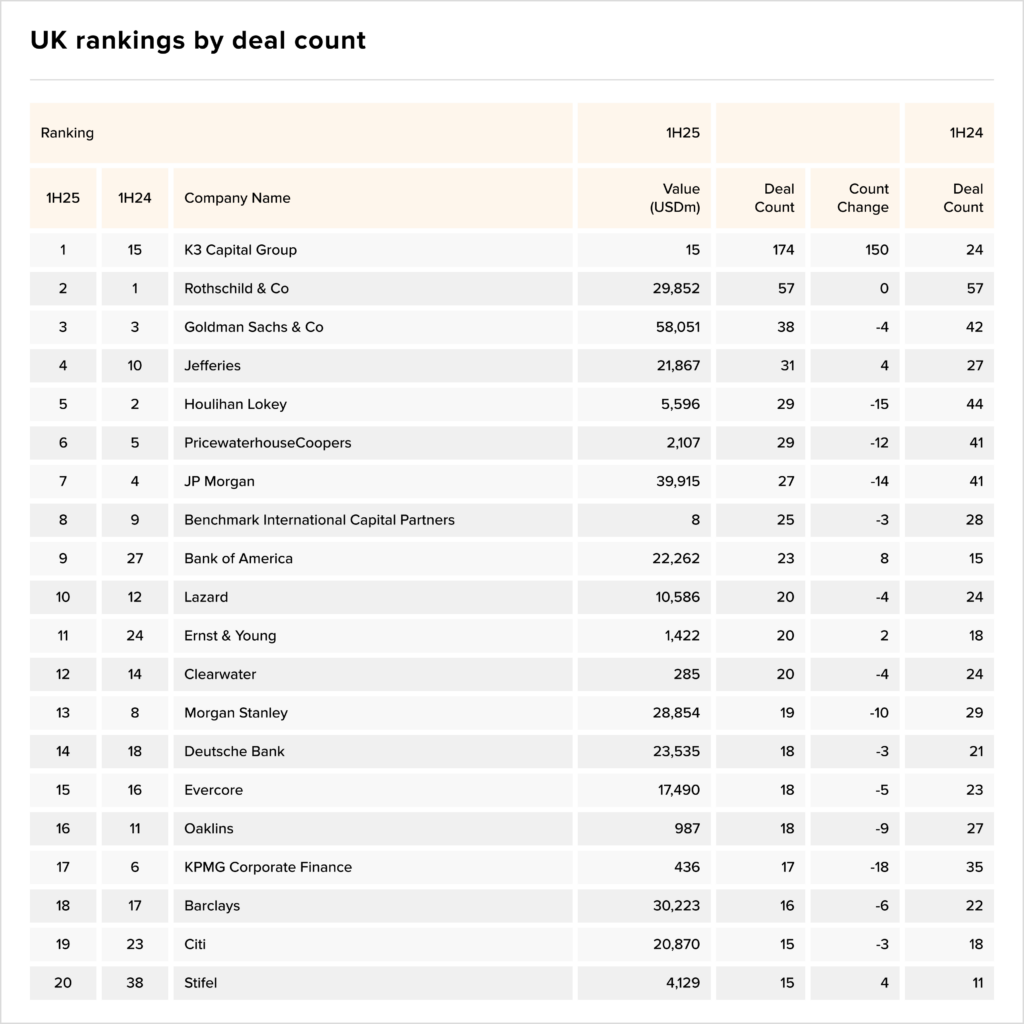The width and height of the screenshot is (1024, 1024).
Task: Select the 'K3 Capital Group' company name
Action: point(240,250)
